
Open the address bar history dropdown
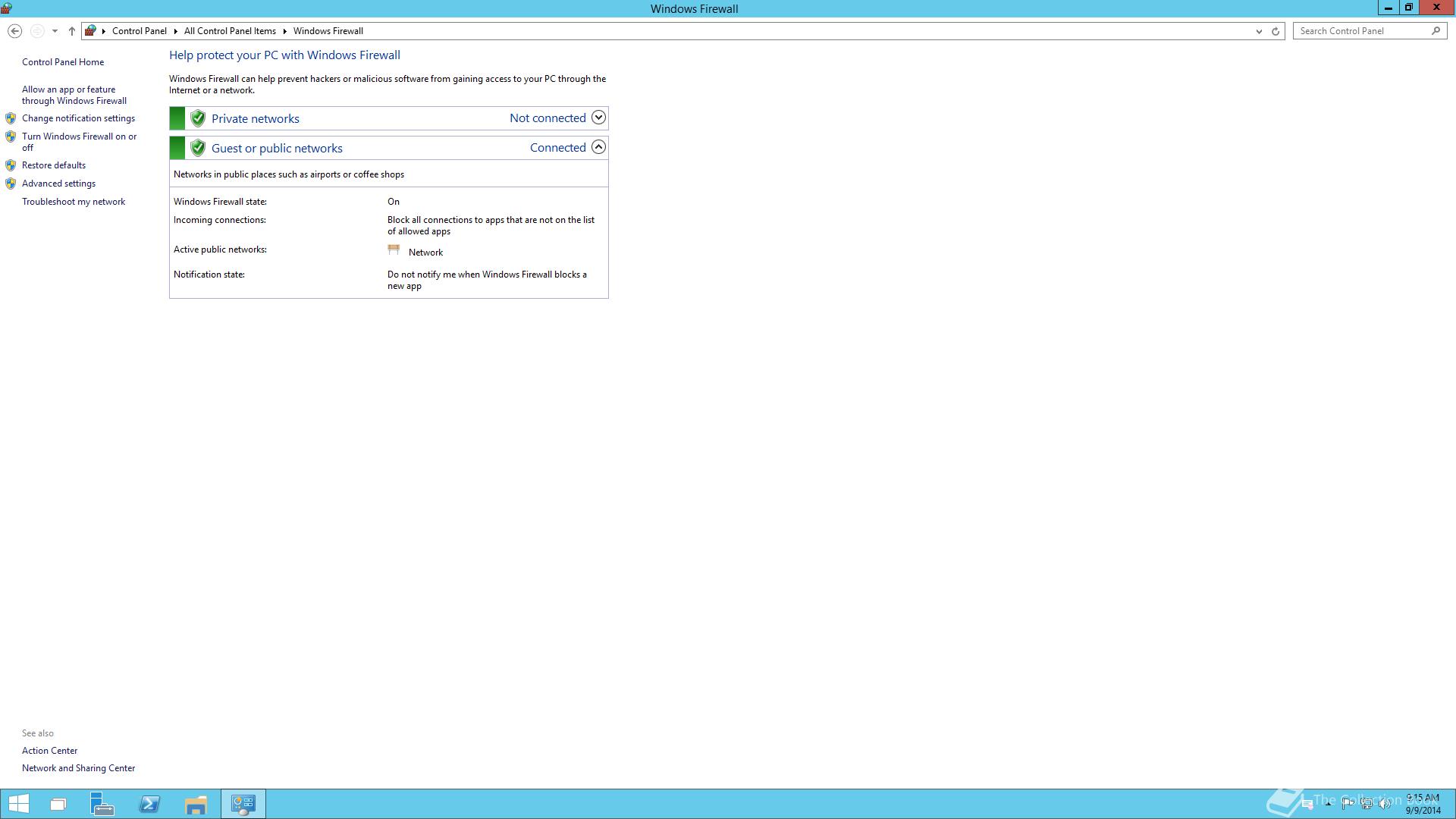tap(1259, 31)
